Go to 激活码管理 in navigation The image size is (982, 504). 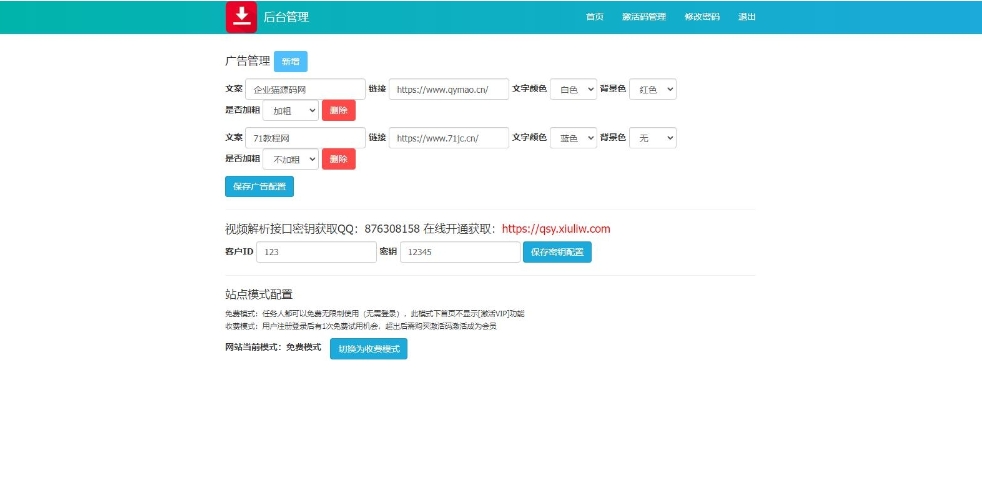tap(643, 17)
